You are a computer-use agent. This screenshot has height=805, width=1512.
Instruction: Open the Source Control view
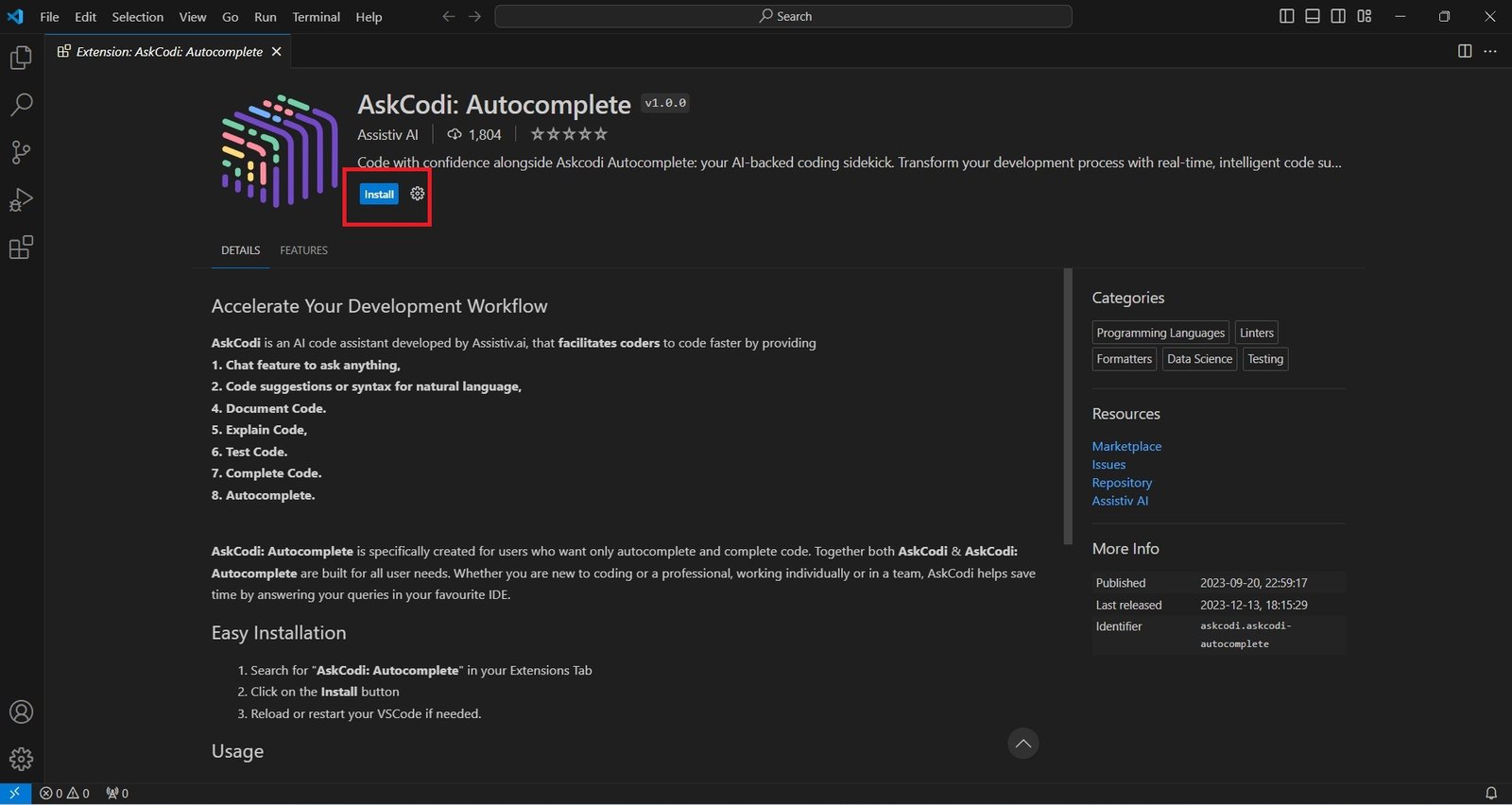[x=21, y=152]
